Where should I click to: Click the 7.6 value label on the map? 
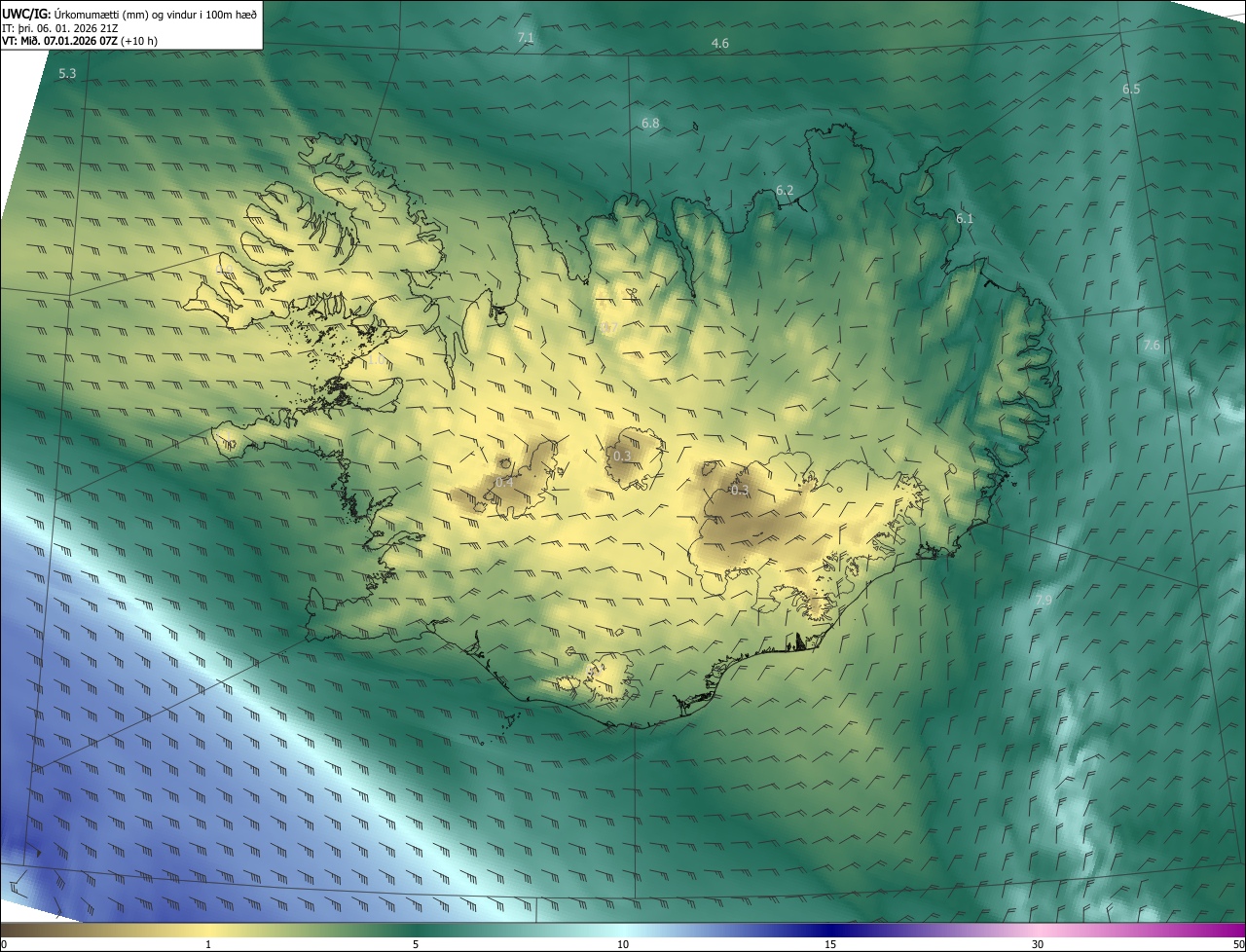click(x=1152, y=346)
